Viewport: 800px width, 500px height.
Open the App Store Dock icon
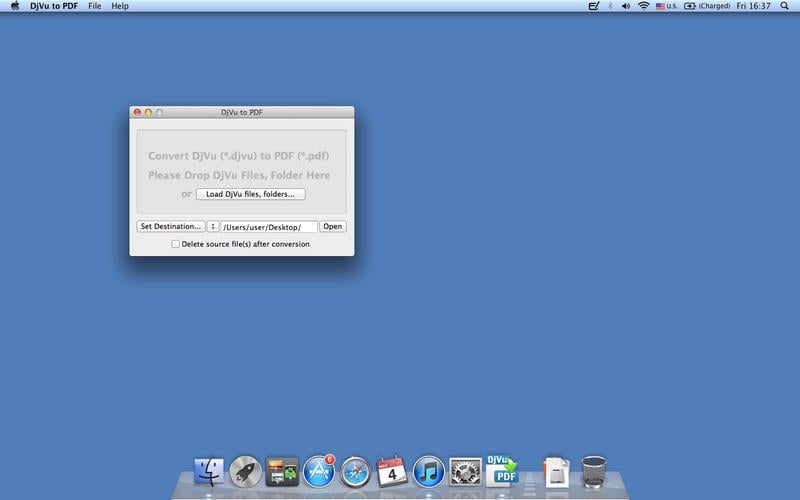point(319,471)
